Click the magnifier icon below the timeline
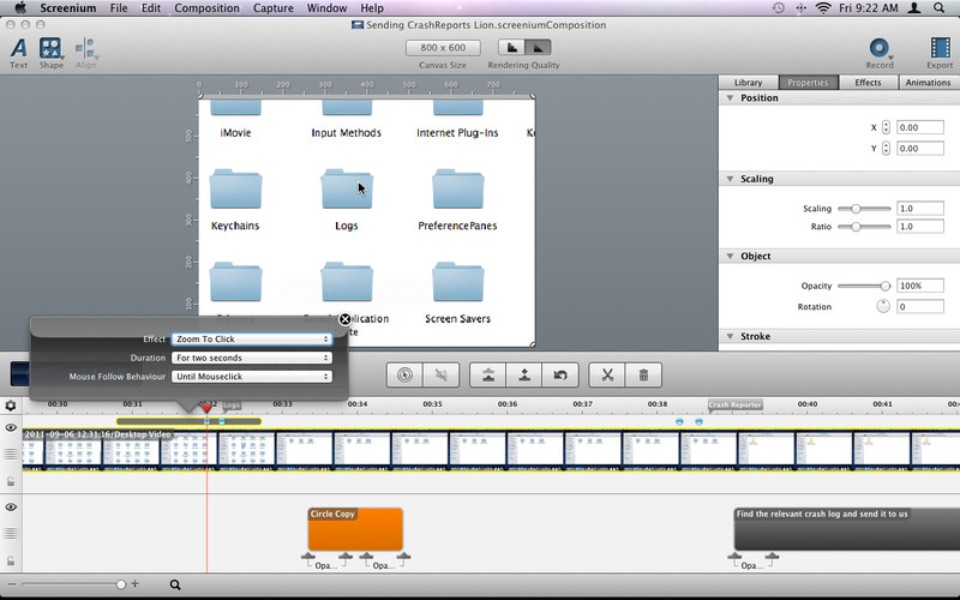 [175, 585]
